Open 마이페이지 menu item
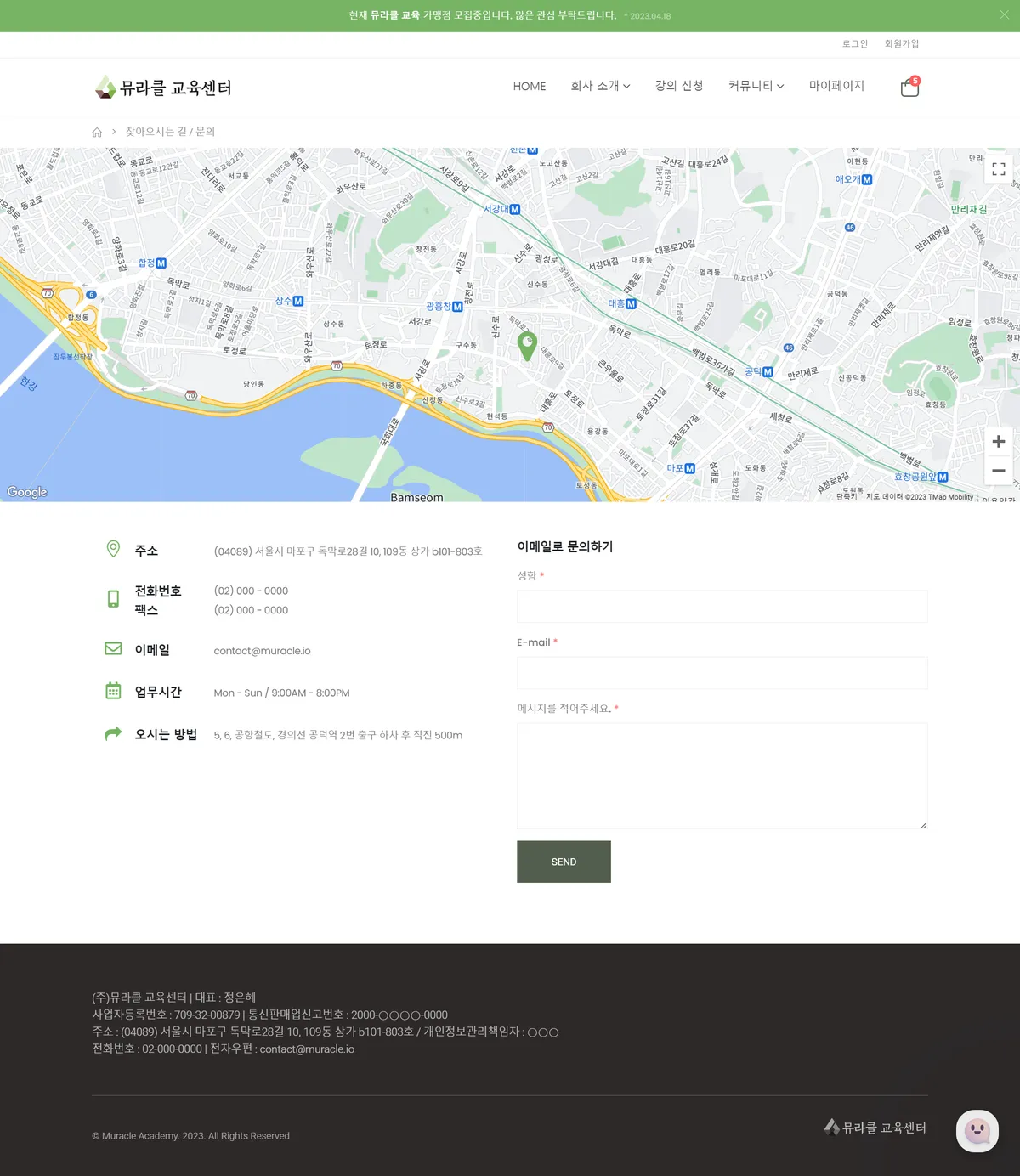1020x1176 pixels. pos(836,86)
